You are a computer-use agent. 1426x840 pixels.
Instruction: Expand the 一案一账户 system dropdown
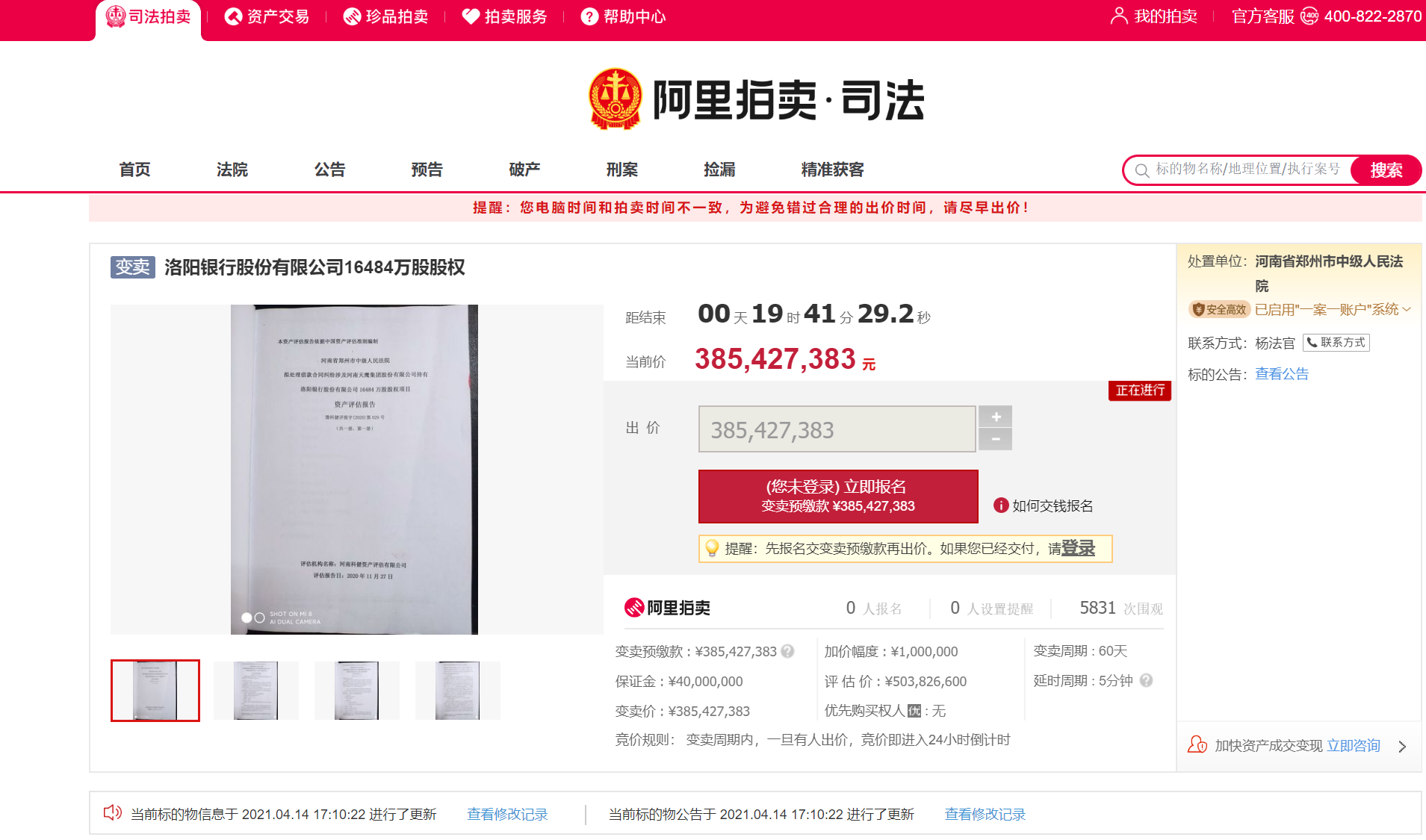(1407, 309)
